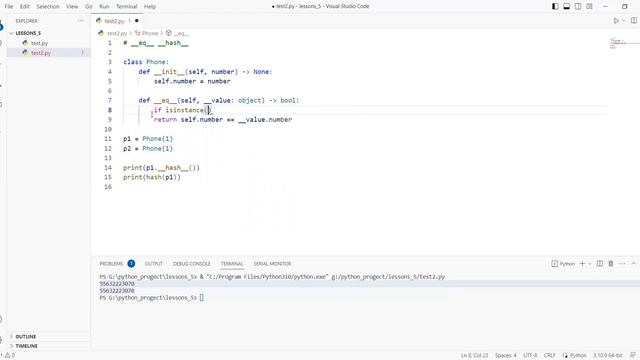Image resolution: width=640 pixels, height=360 pixels.
Task: Open the View menu
Action: pyautogui.click(x=72, y=7)
